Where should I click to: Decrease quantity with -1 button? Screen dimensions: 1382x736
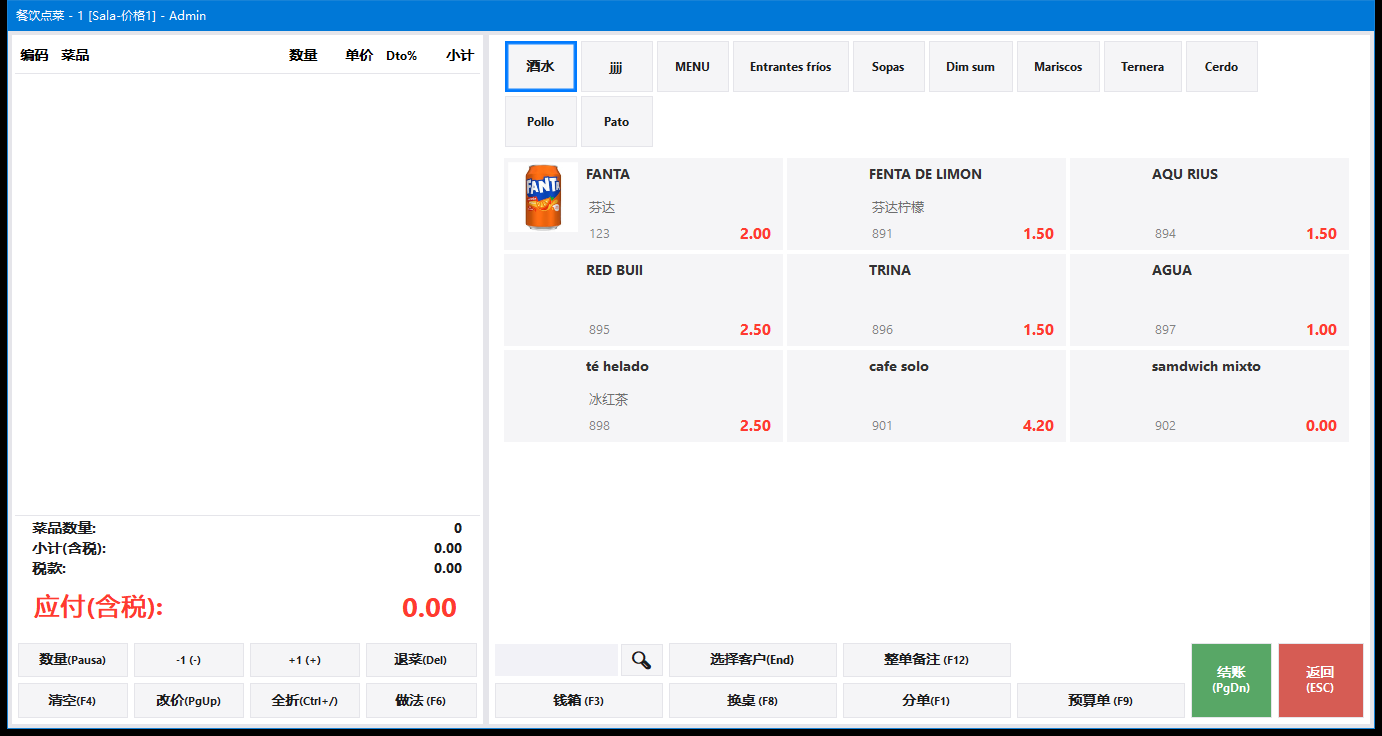pos(189,660)
